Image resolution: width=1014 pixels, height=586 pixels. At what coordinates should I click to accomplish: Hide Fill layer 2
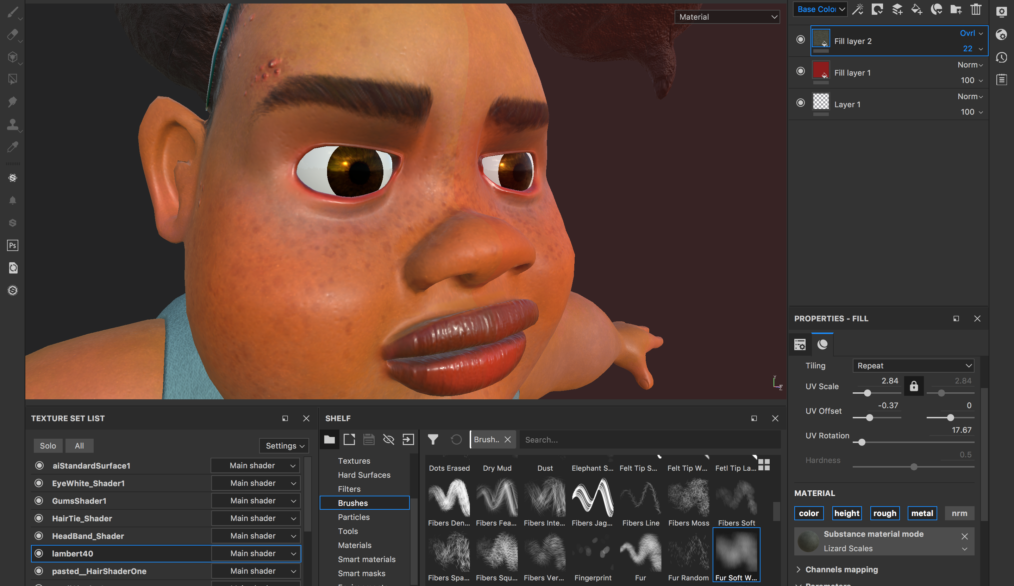800,39
